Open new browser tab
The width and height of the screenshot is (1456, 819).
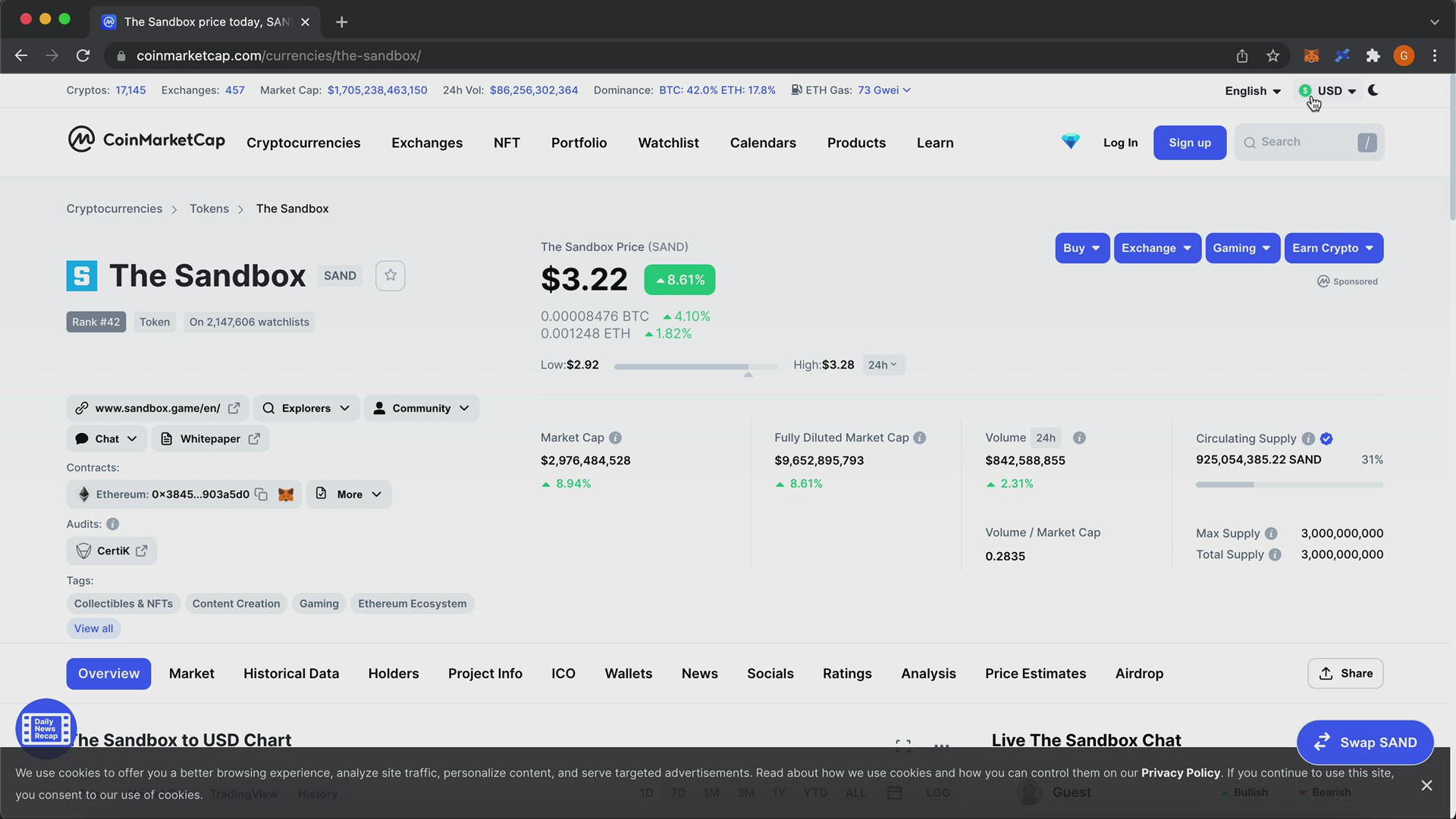click(x=341, y=22)
